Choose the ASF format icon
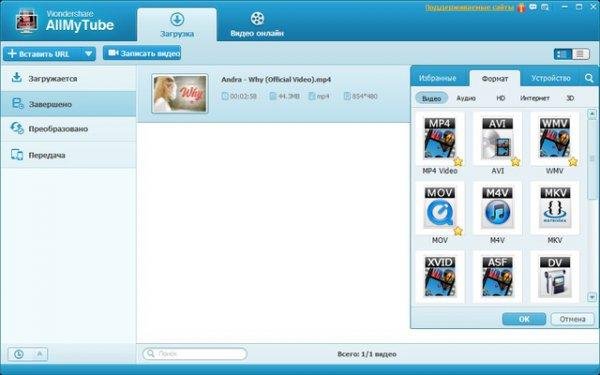600x375 pixels. (x=497, y=277)
